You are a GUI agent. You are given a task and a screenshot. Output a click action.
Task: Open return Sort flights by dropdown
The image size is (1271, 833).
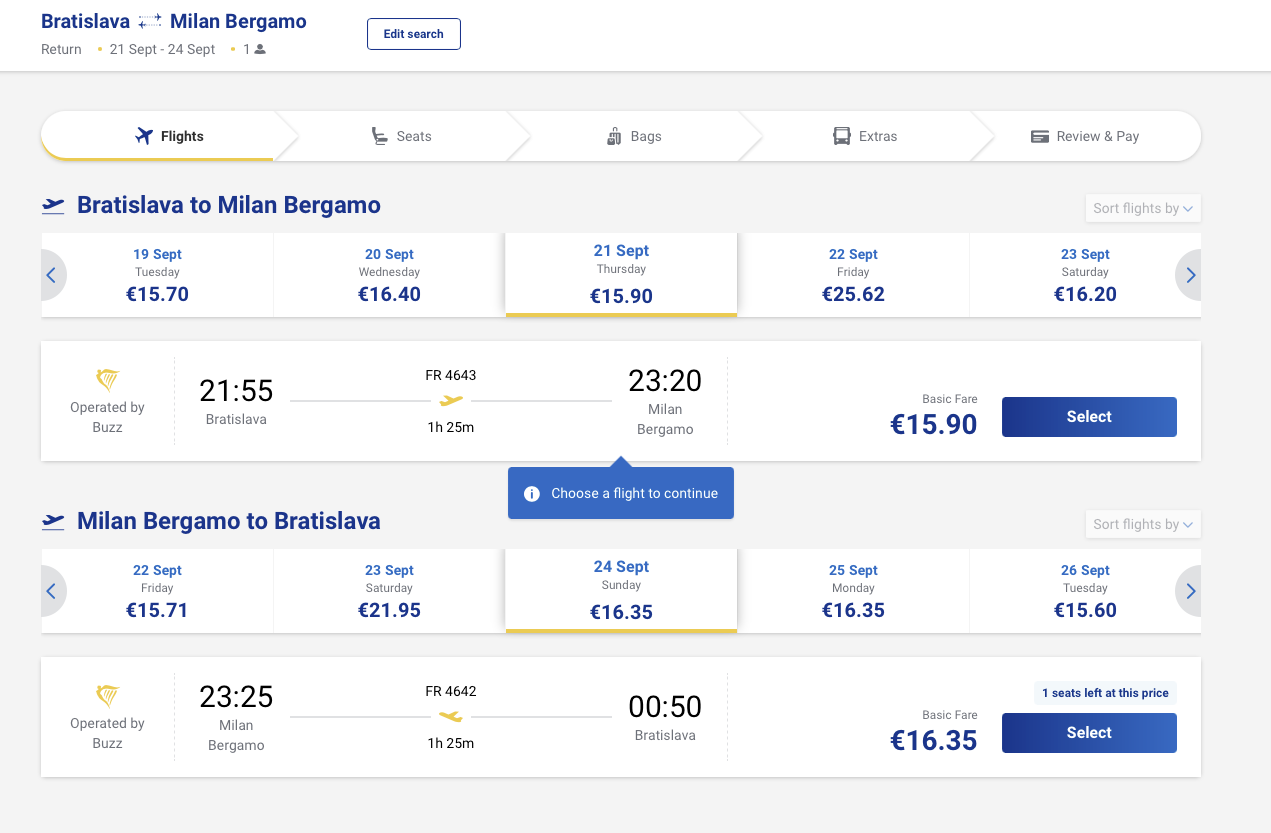pyautogui.click(x=1142, y=524)
